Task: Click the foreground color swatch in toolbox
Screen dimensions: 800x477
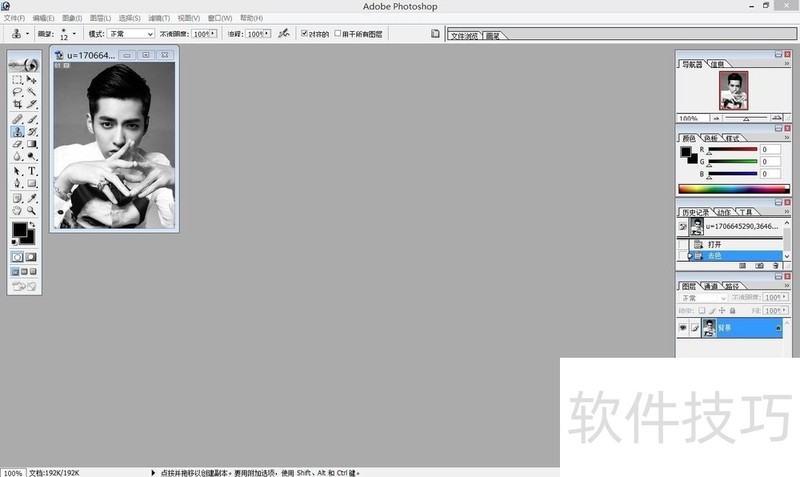Action: (20, 230)
